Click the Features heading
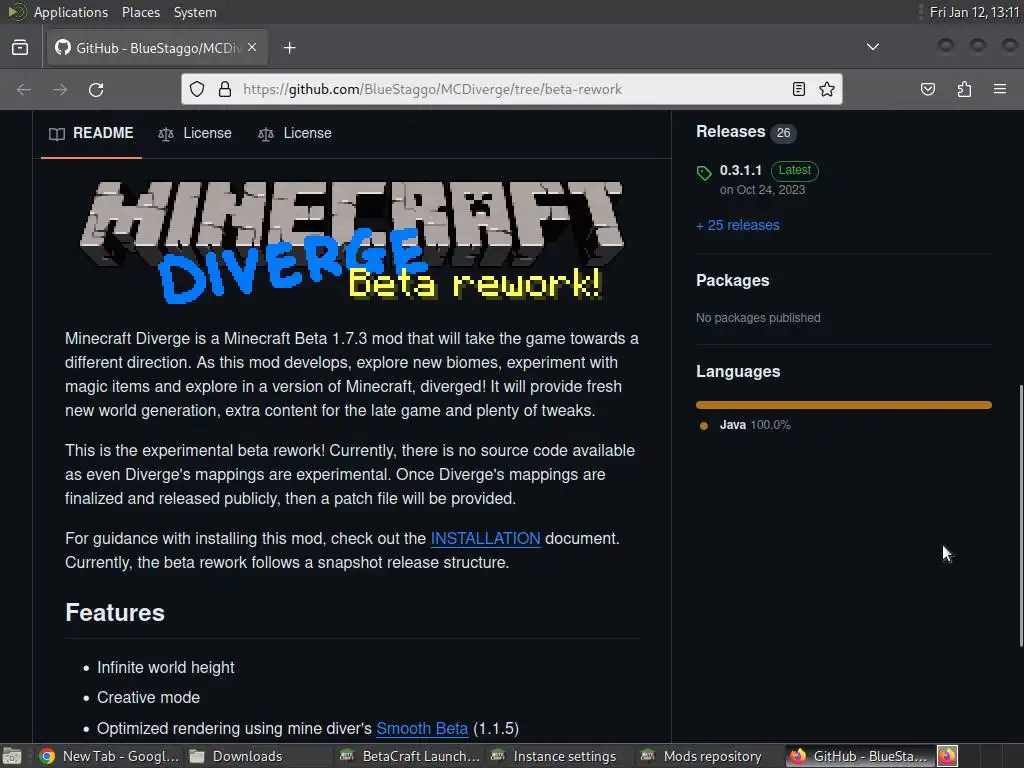The height and width of the screenshot is (768, 1024). [115, 613]
